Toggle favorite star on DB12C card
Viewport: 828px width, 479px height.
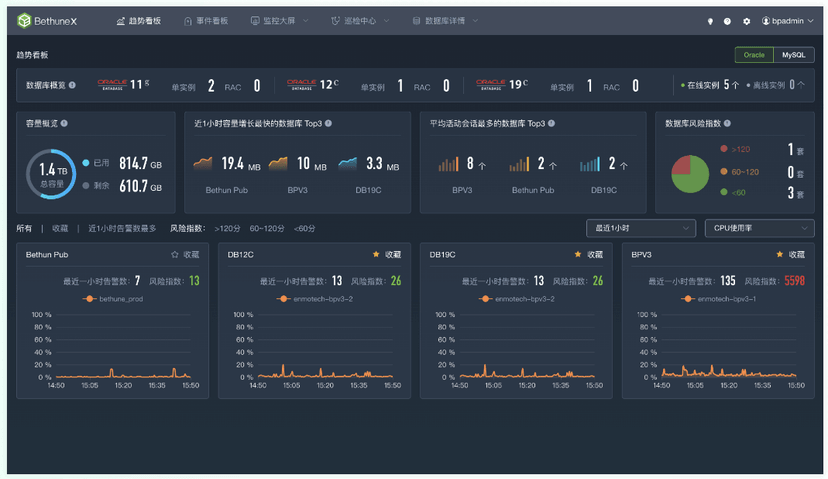click(x=376, y=255)
